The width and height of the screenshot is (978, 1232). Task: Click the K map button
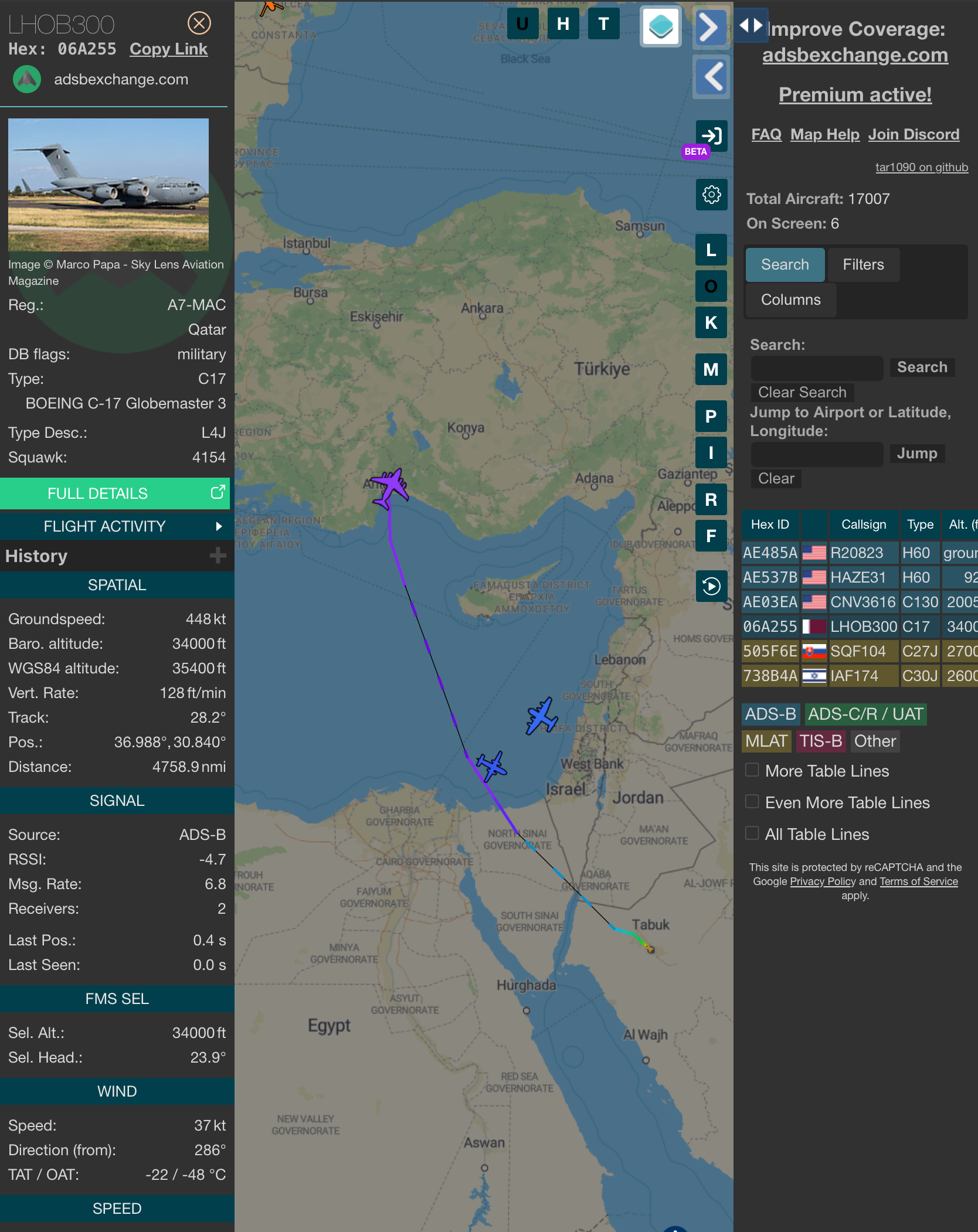pos(711,322)
